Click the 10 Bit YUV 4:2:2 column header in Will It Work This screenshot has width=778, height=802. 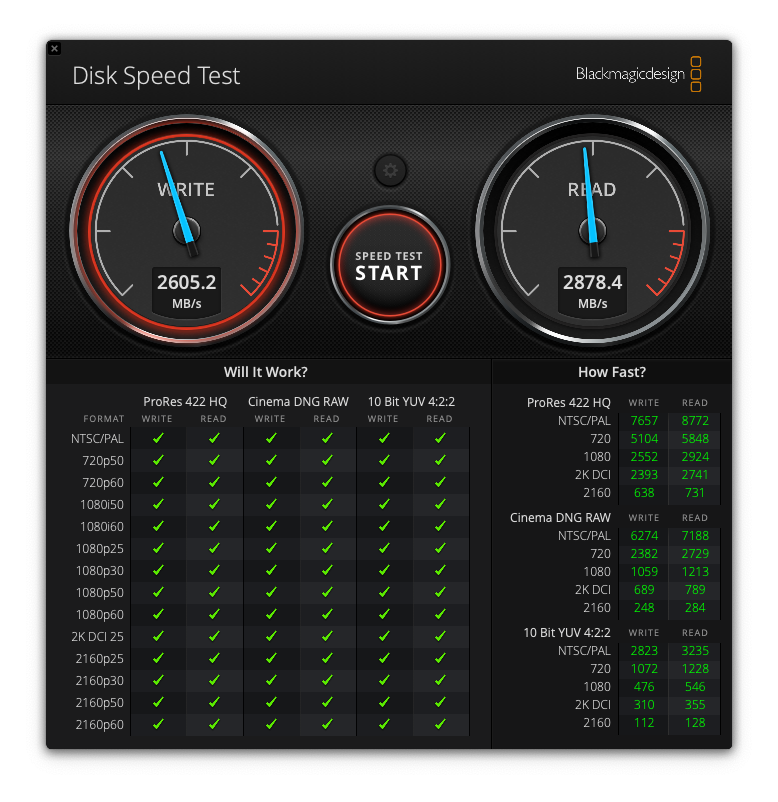(411, 402)
